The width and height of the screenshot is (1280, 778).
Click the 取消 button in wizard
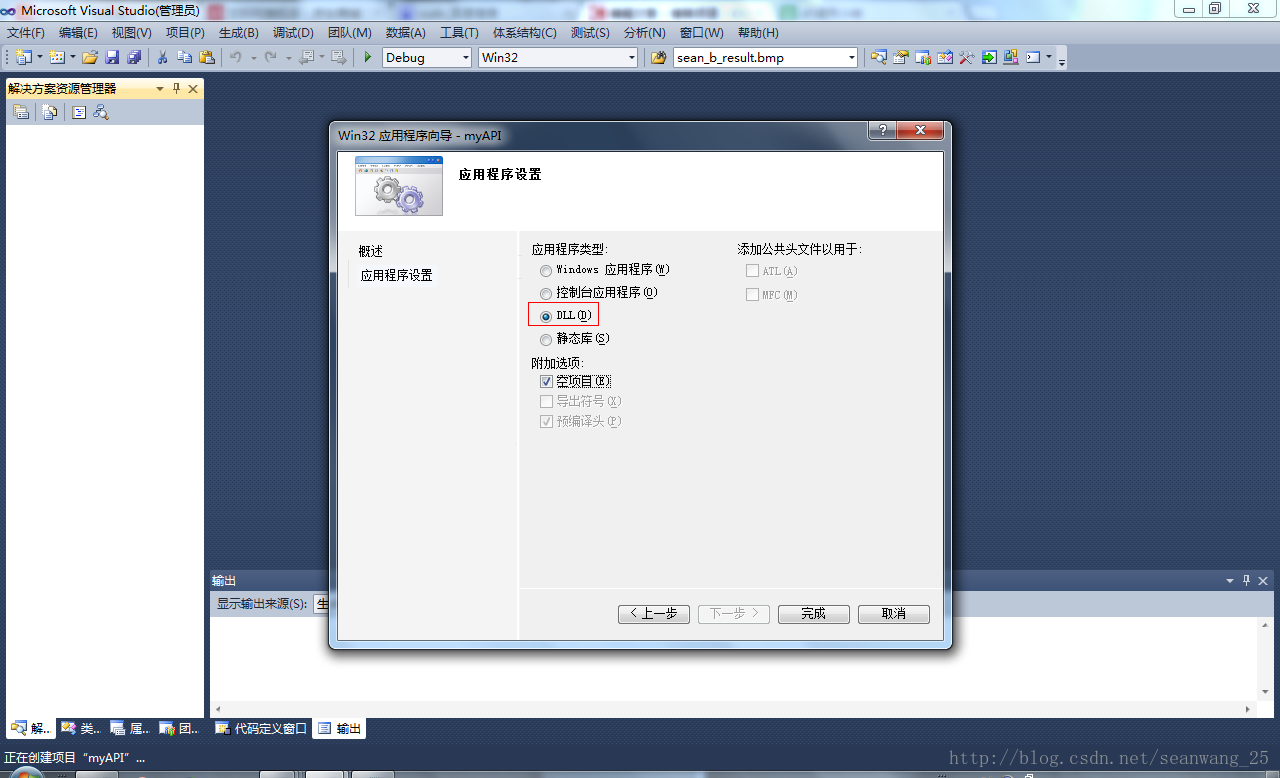point(894,614)
